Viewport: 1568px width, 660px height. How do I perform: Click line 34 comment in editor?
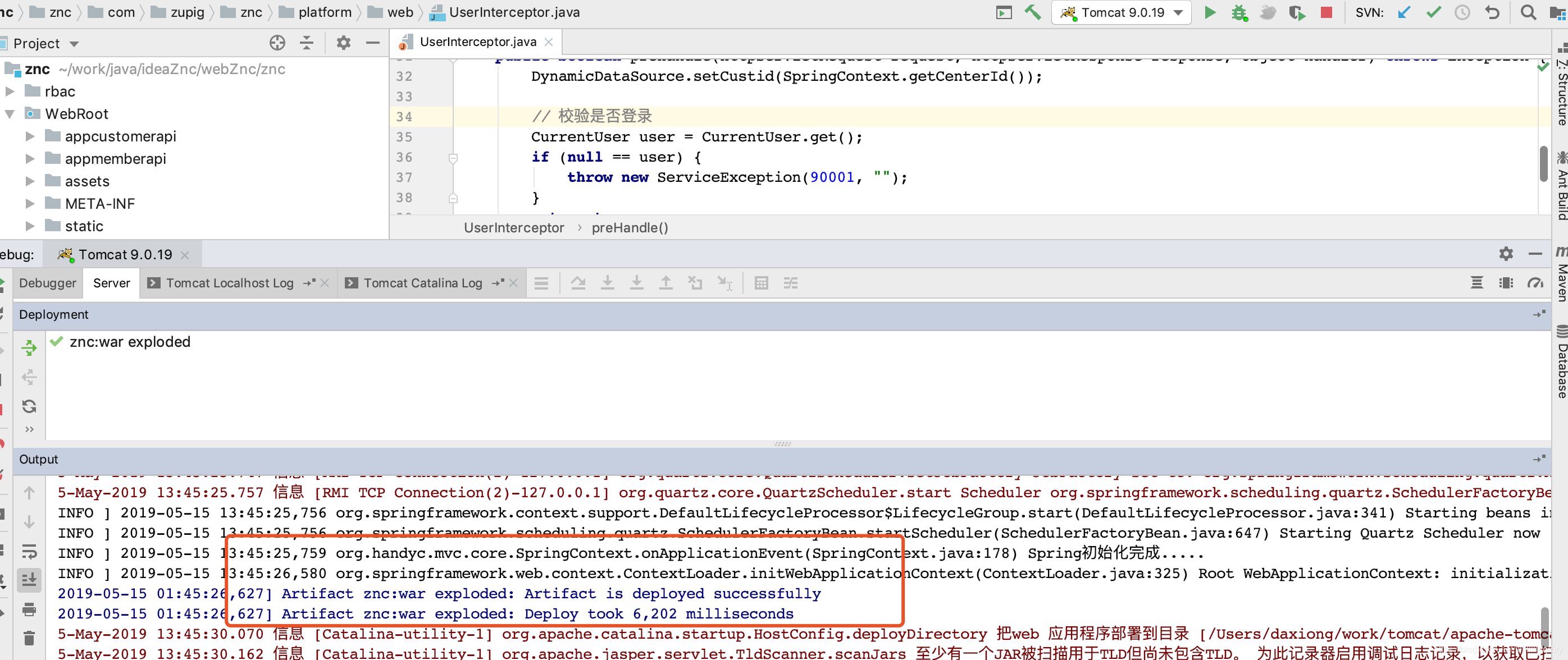[592, 116]
